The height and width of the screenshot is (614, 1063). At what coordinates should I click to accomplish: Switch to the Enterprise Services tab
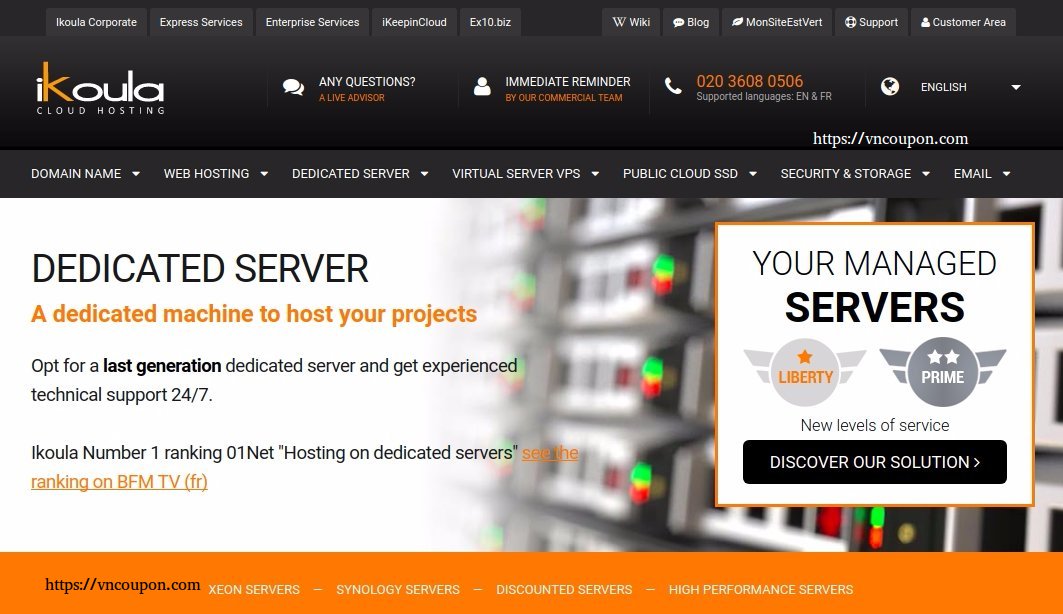312,22
